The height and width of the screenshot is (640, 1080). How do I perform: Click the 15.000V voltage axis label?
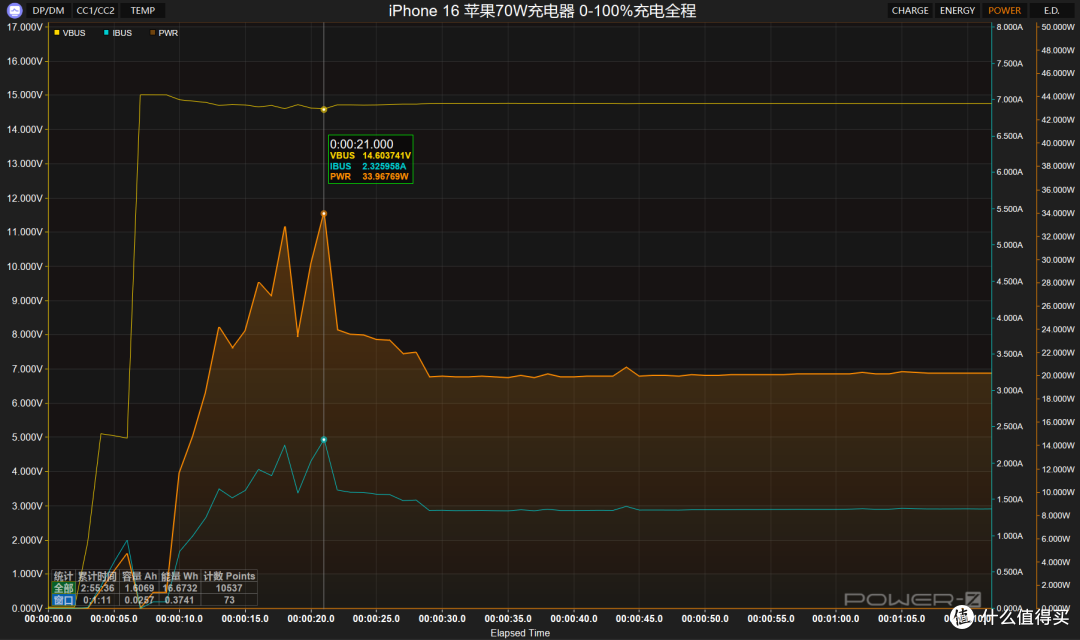pos(25,95)
